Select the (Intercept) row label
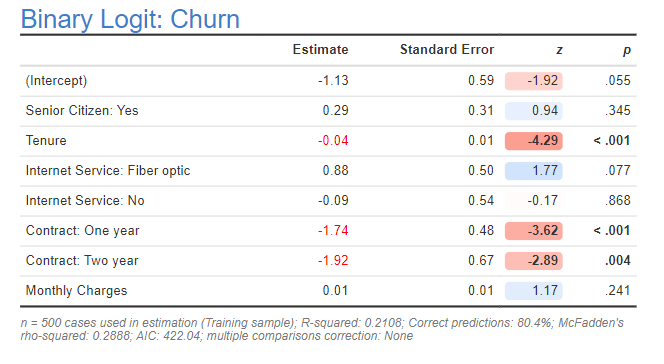Screen dimensions: 664x364 click(x=56, y=80)
